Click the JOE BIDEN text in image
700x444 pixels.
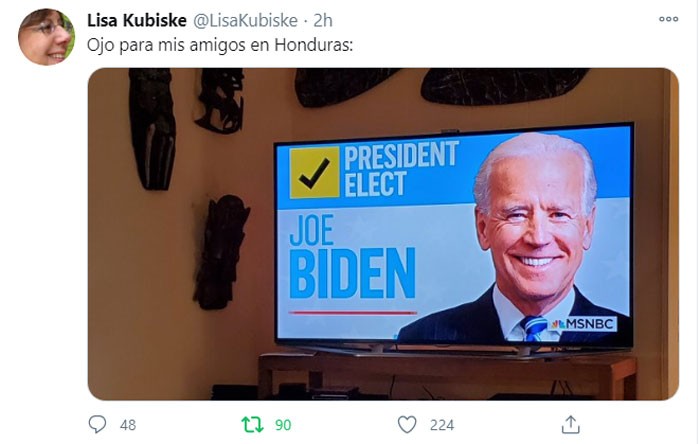point(352,257)
